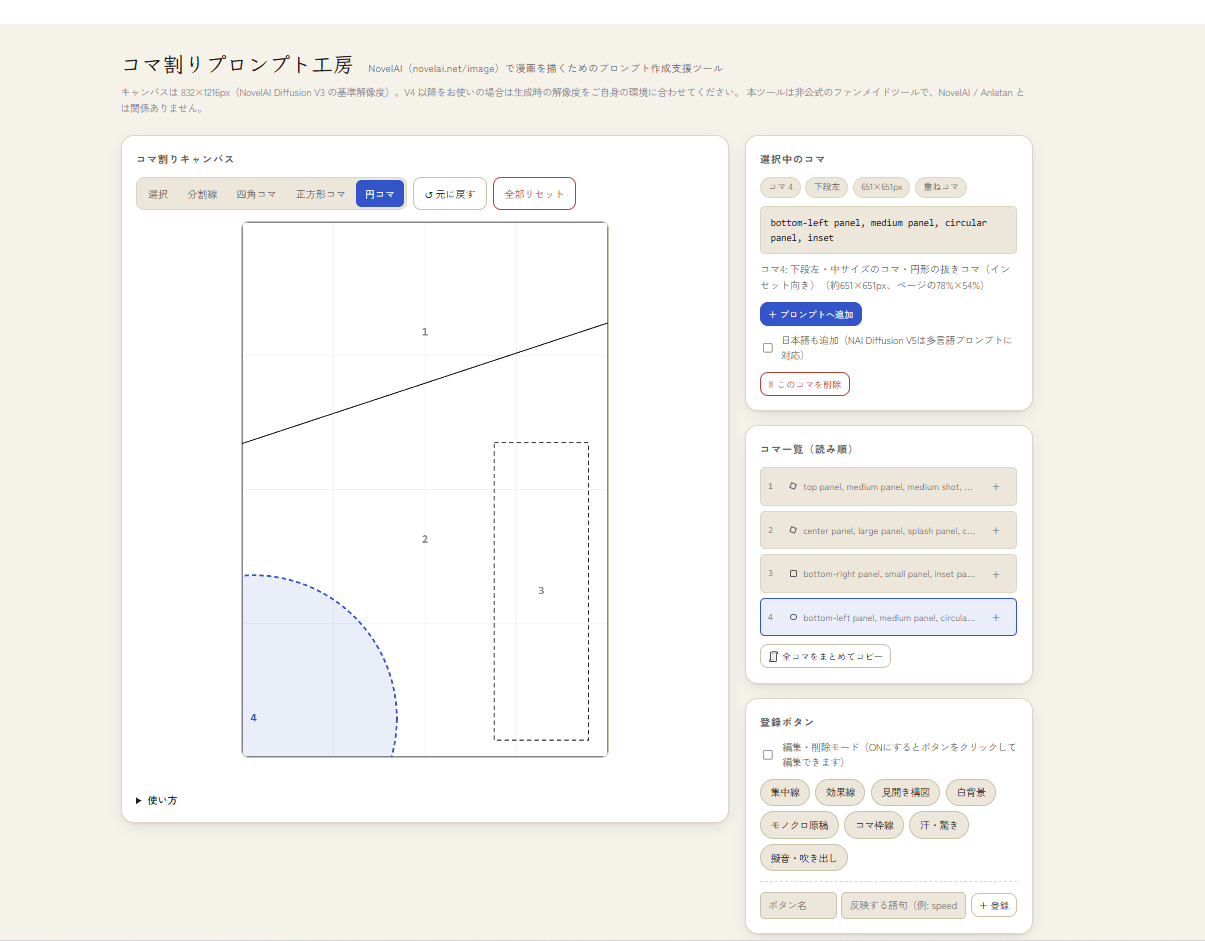
Task: Select dashed inset panel 3 on the canvas
Action: [x=541, y=591]
